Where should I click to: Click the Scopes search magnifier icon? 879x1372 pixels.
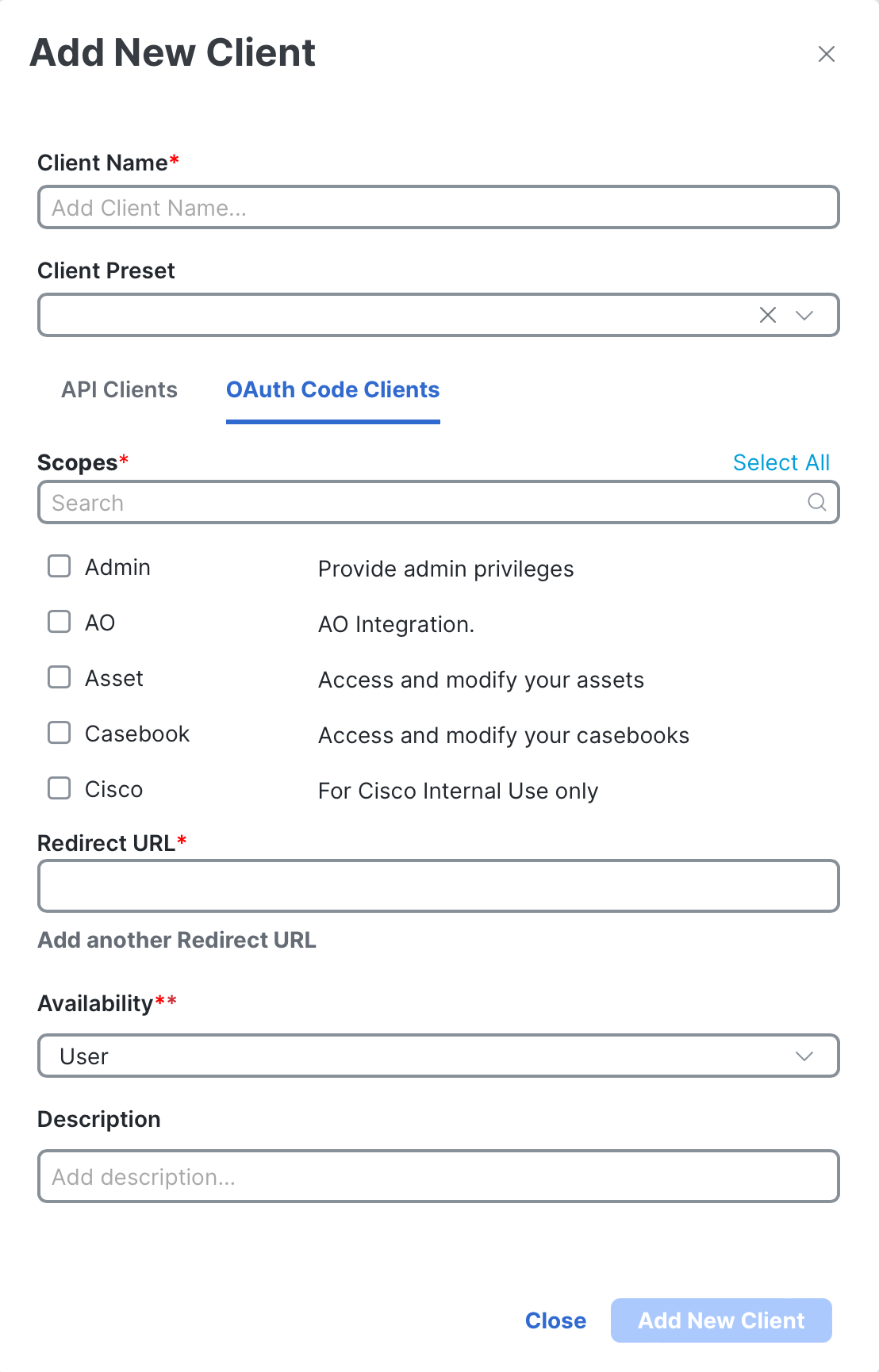pyautogui.click(x=816, y=502)
